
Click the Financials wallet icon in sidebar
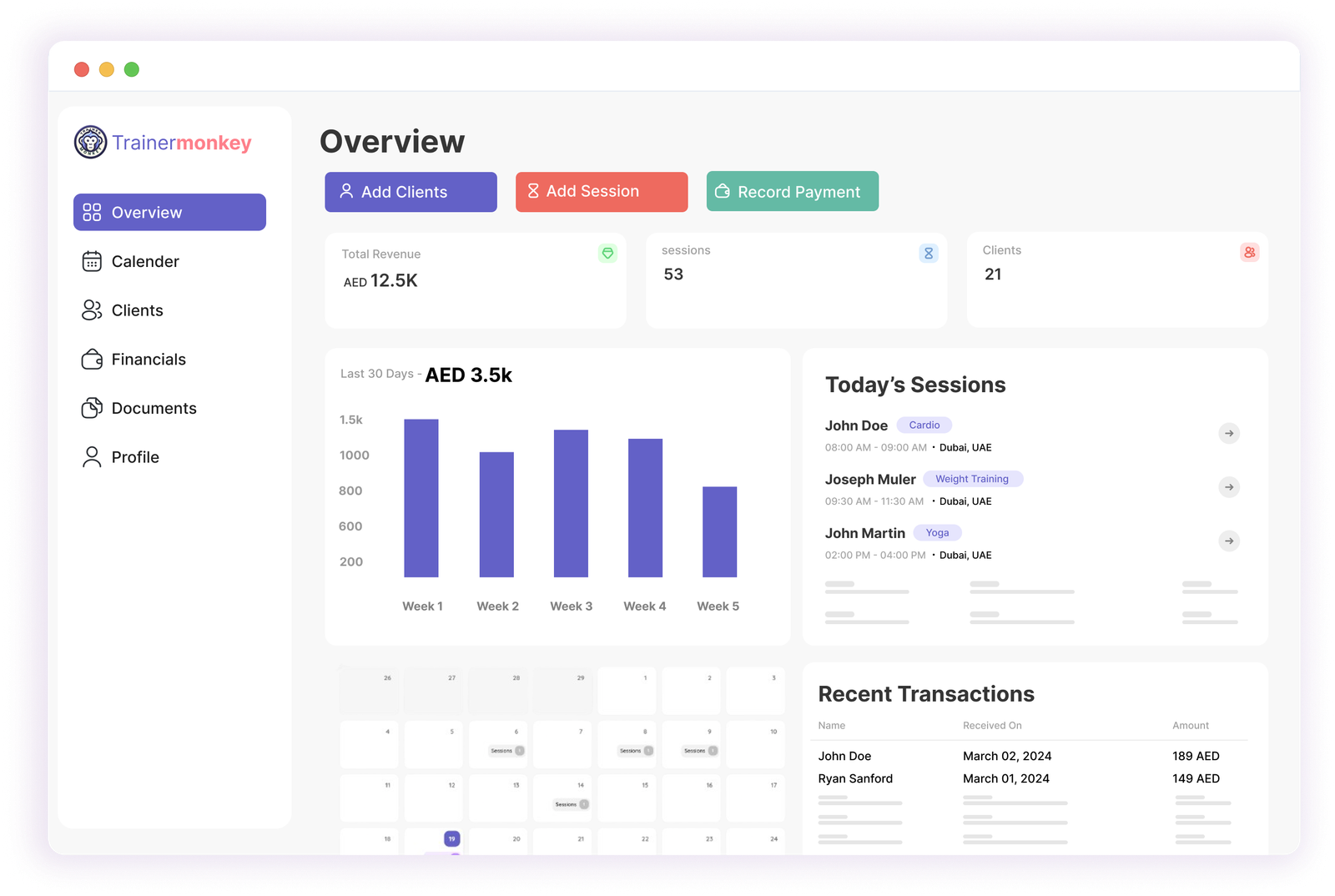point(92,360)
